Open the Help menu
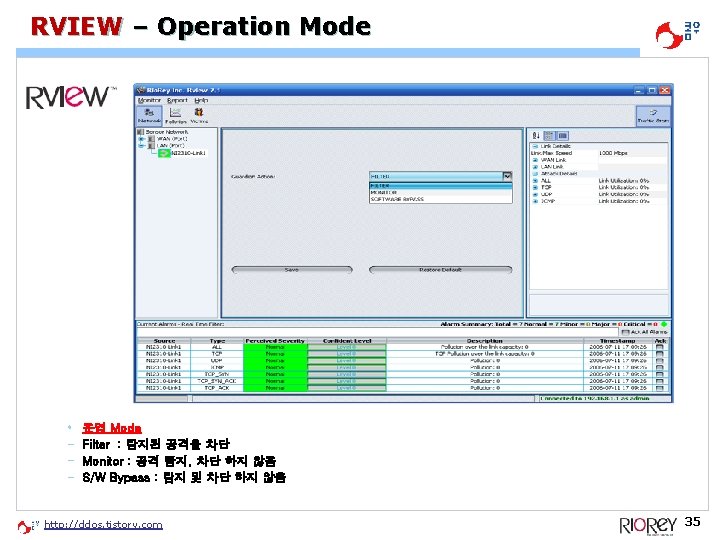 click(201, 100)
